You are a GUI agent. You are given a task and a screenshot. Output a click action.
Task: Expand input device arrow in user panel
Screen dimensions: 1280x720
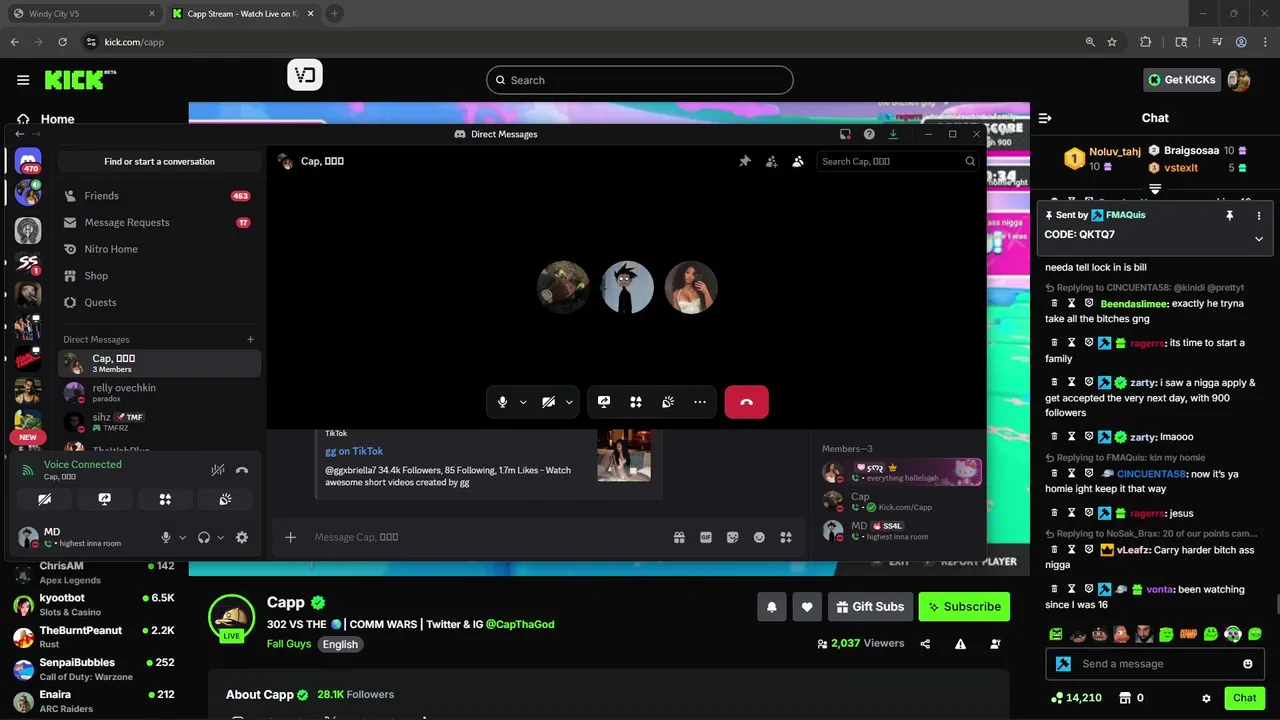point(182,537)
